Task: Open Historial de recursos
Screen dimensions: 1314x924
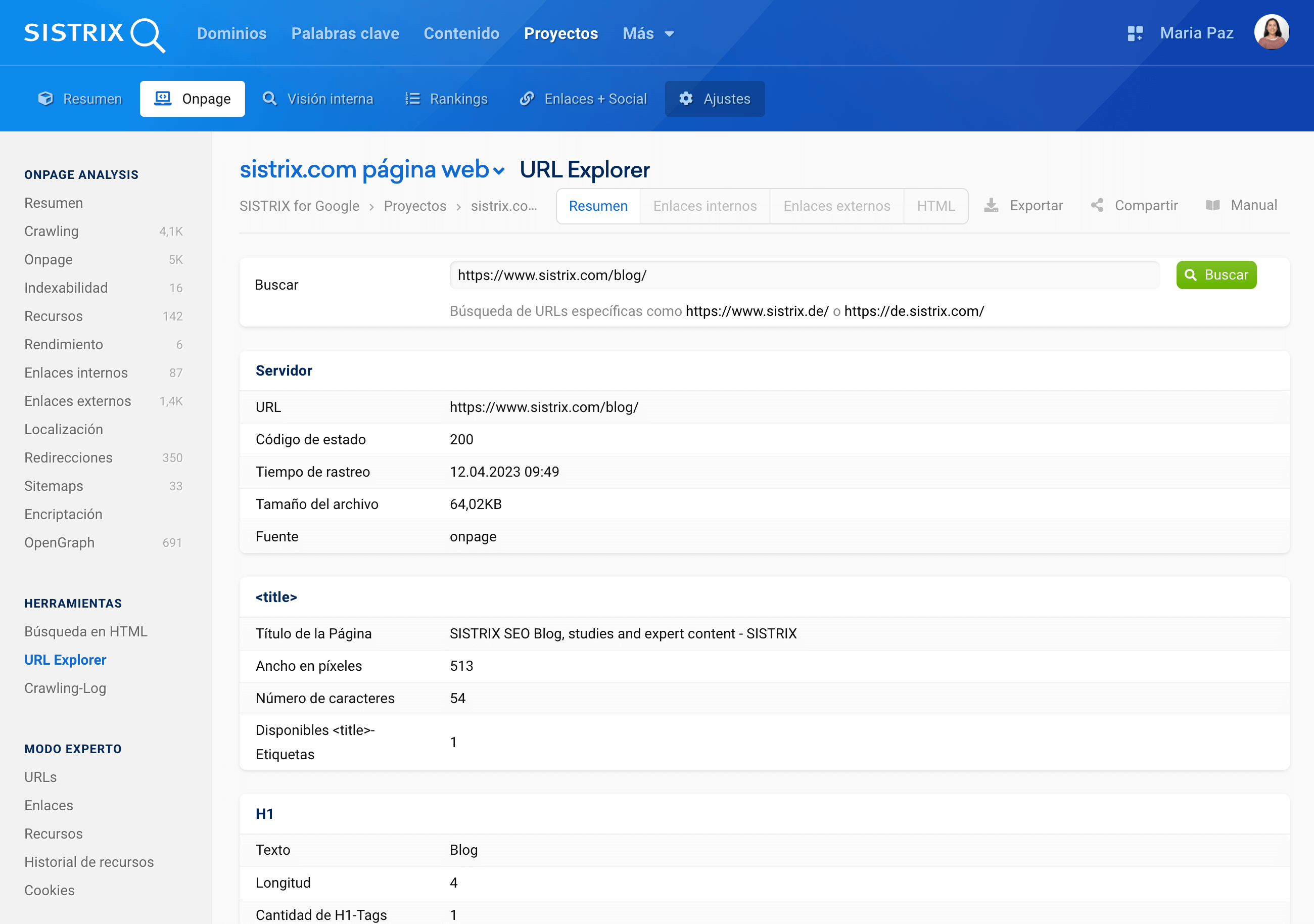Action: coord(89,862)
